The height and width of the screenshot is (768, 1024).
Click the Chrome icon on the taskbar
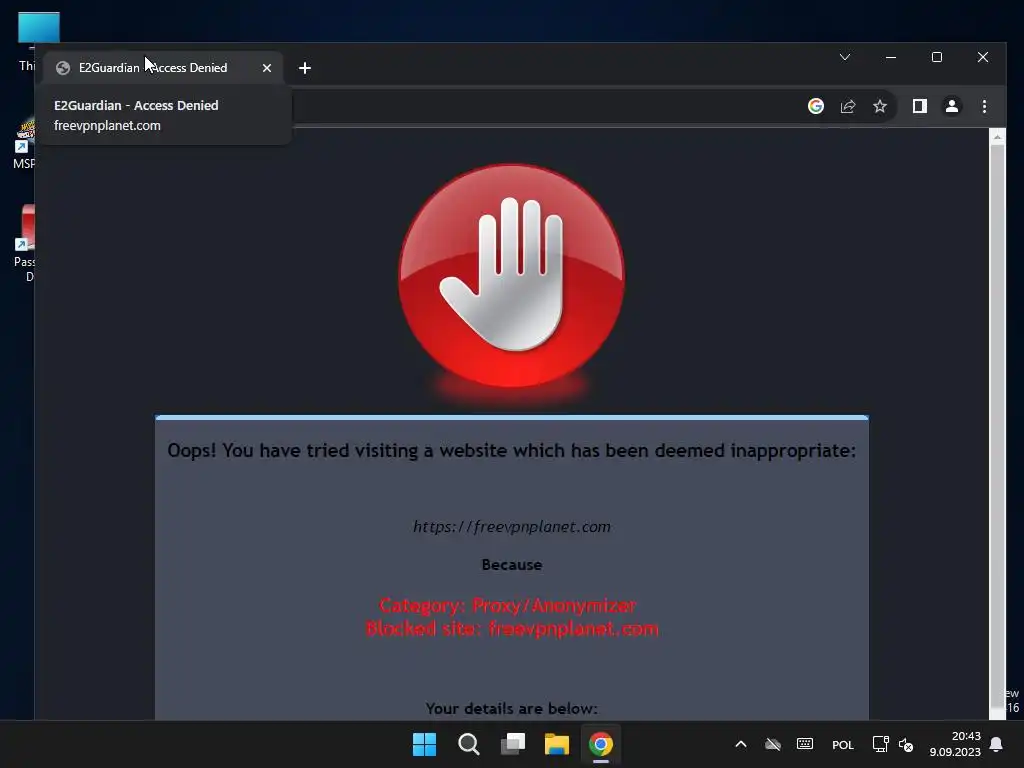(601, 744)
